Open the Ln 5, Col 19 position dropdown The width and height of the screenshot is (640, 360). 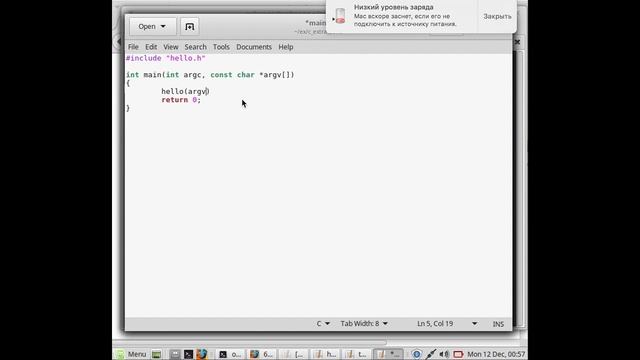447,324
